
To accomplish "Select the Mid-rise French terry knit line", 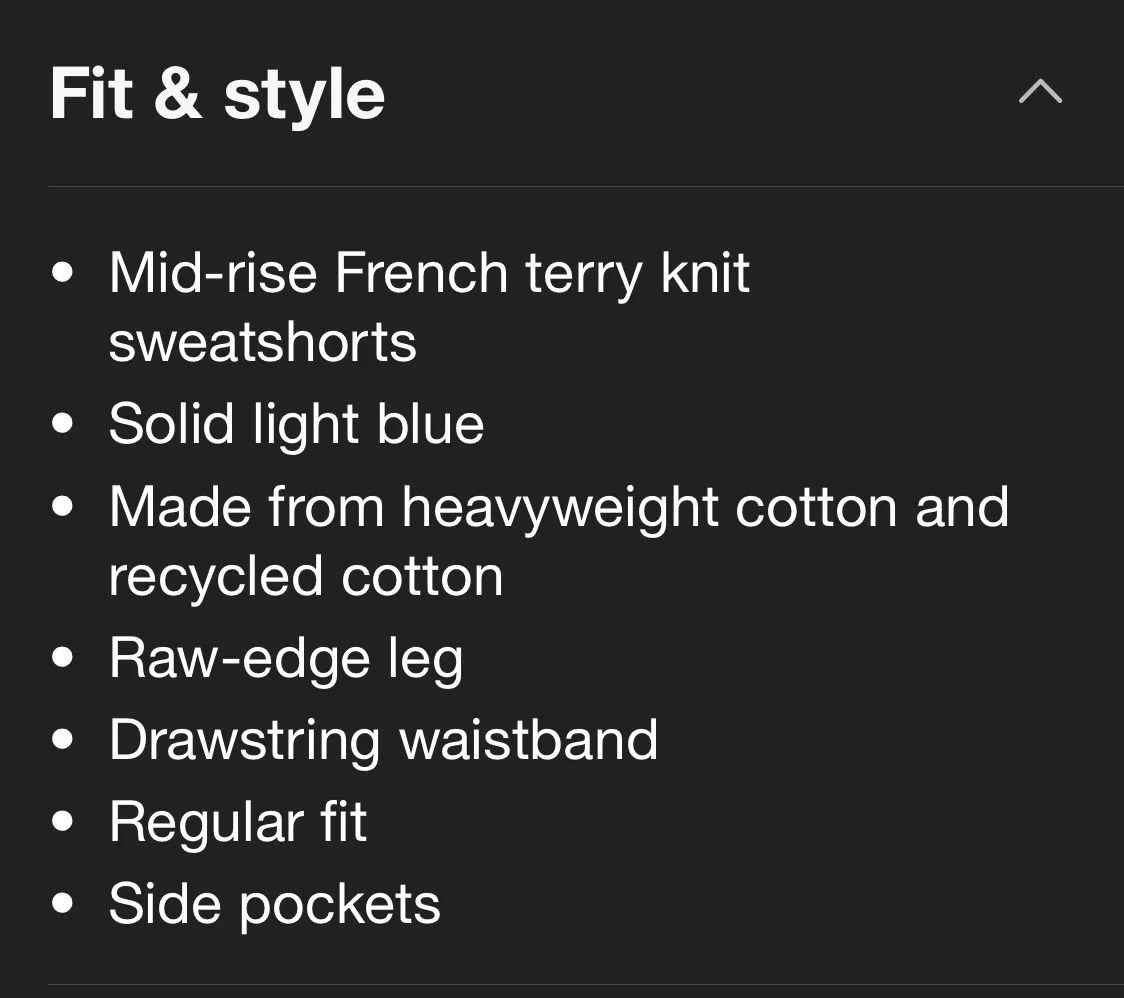I will (x=429, y=273).
